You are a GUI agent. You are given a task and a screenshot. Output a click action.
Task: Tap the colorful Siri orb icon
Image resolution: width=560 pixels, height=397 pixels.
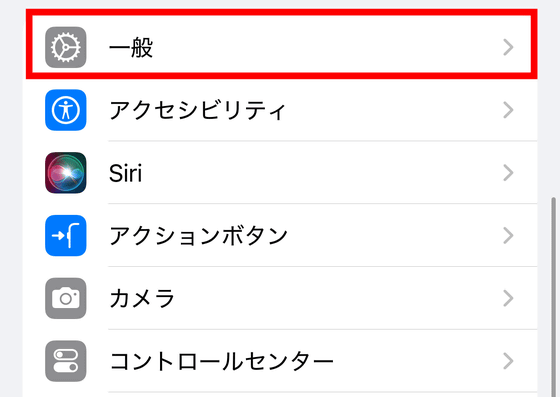66,173
